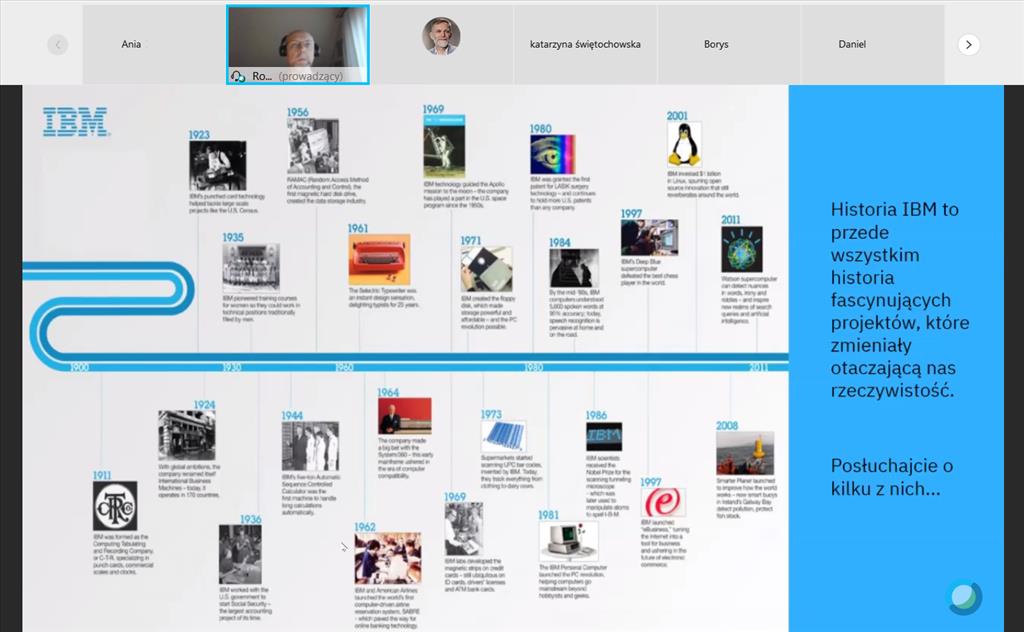The height and width of the screenshot is (632, 1024).
Task: Click the 1930 marker on the timeline
Action: [232, 367]
